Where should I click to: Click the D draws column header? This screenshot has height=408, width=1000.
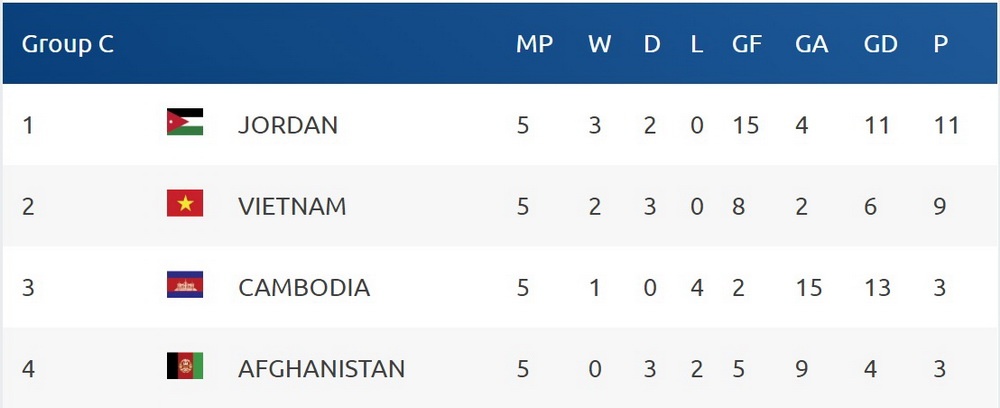point(652,45)
